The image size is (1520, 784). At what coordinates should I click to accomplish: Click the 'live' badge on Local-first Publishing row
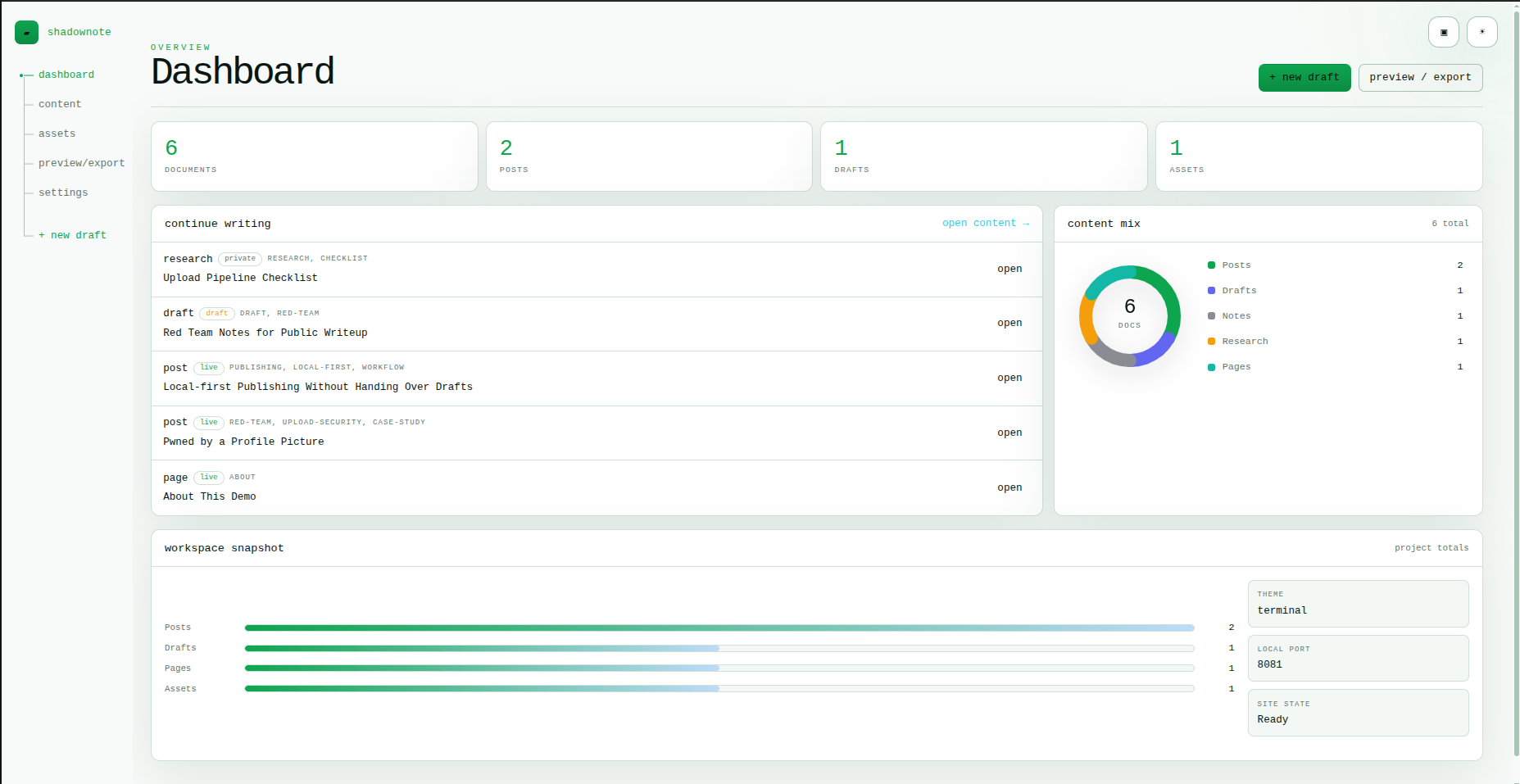coord(209,368)
